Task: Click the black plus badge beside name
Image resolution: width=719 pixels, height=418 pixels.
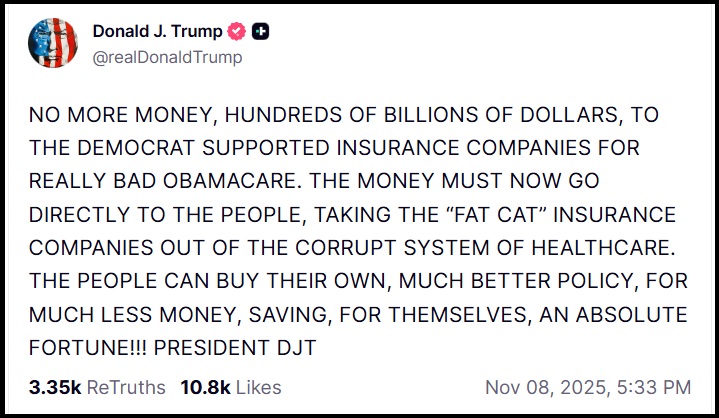Action: 261,32
